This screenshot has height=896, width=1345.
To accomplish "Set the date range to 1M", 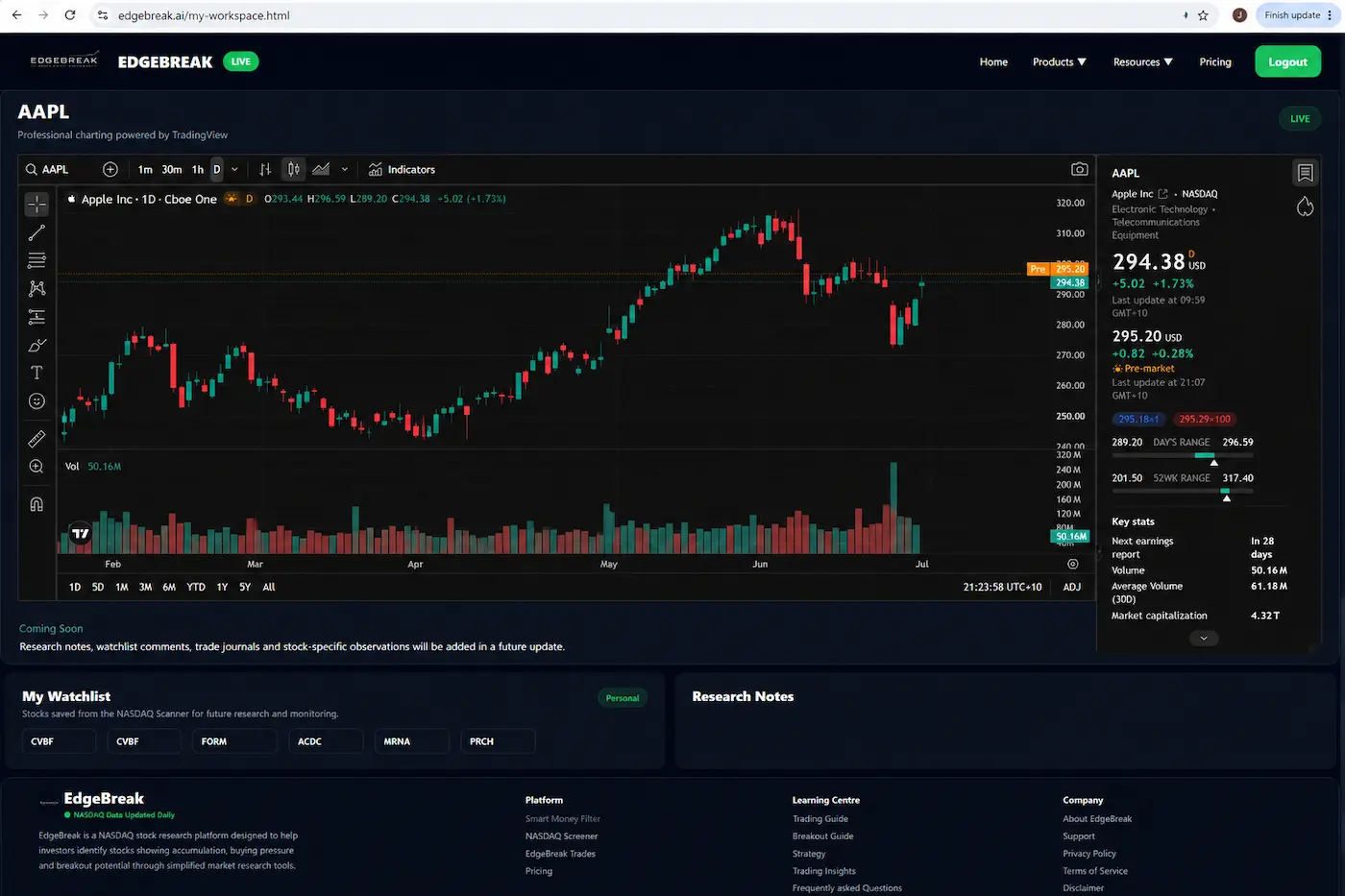I will click(x=122, y=587).
